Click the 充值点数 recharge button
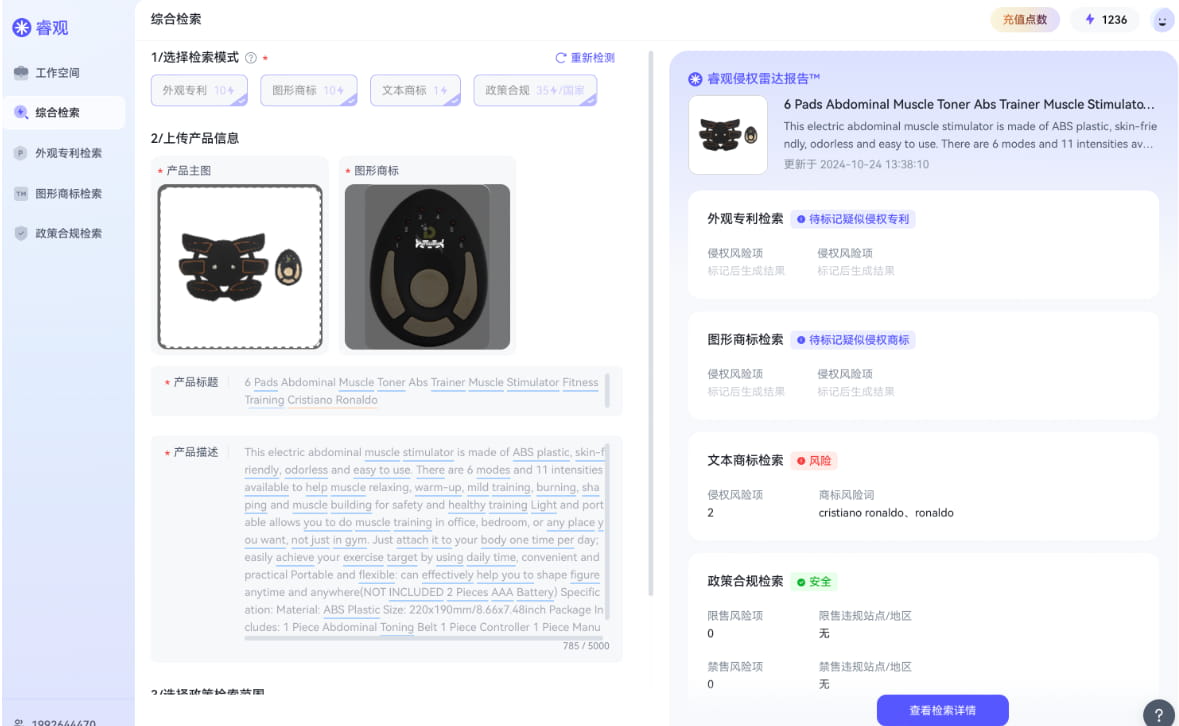The height and width of the screenshot is (726, 1179). (1024, 19)
